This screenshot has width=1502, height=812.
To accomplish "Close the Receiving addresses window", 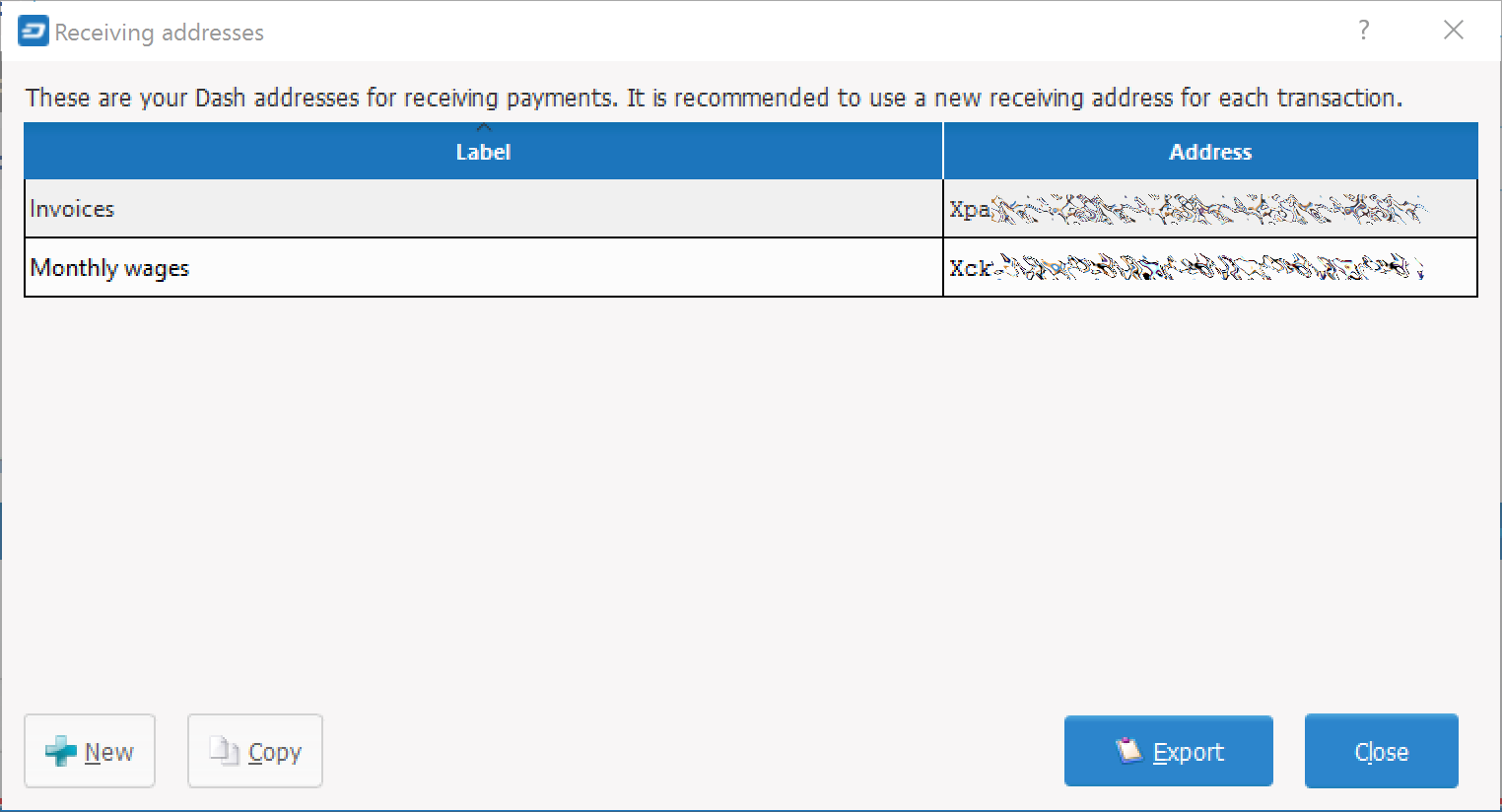I will pos(1454,31).
